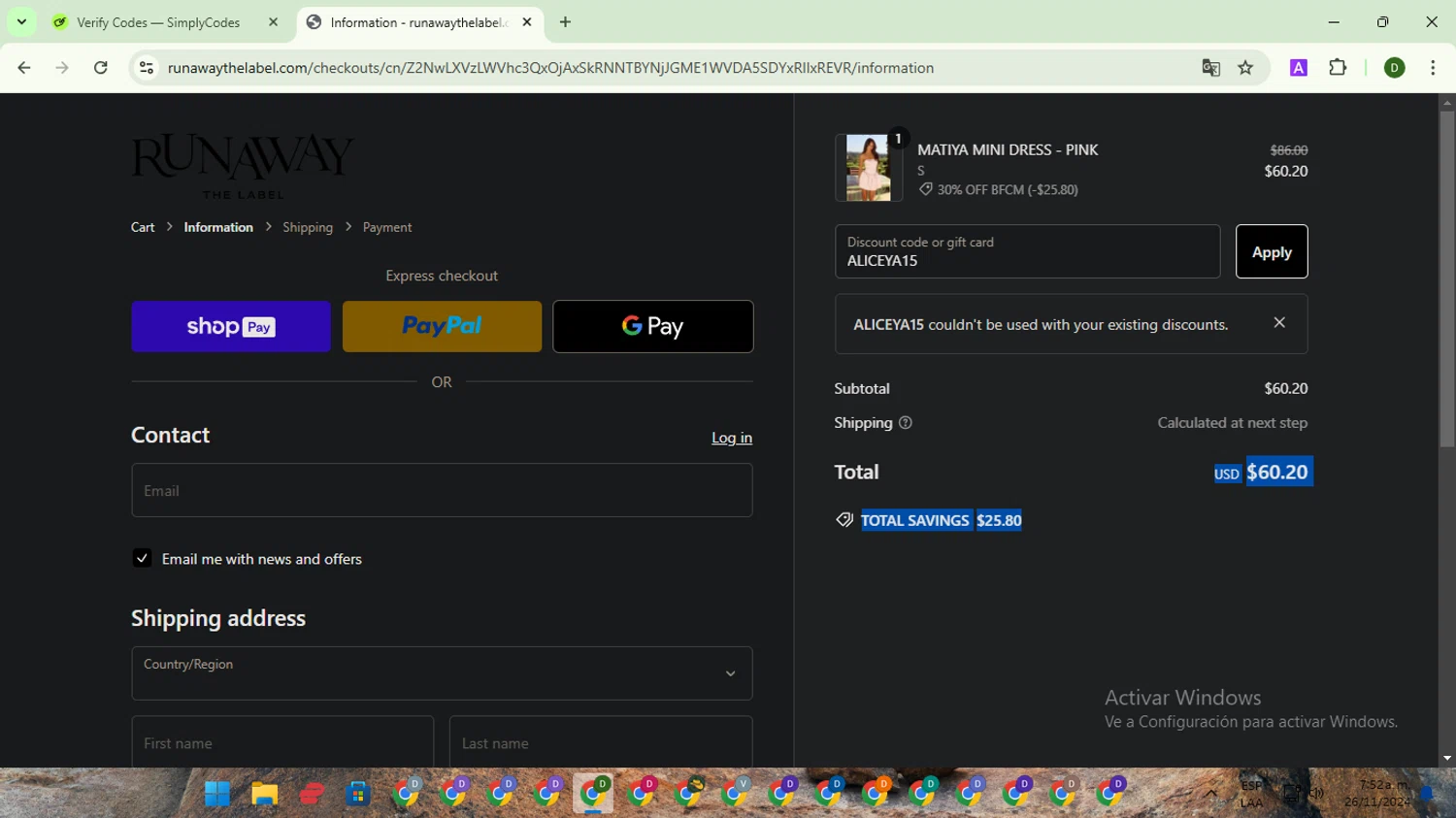Check out with Google Pay

click(653, 326)
